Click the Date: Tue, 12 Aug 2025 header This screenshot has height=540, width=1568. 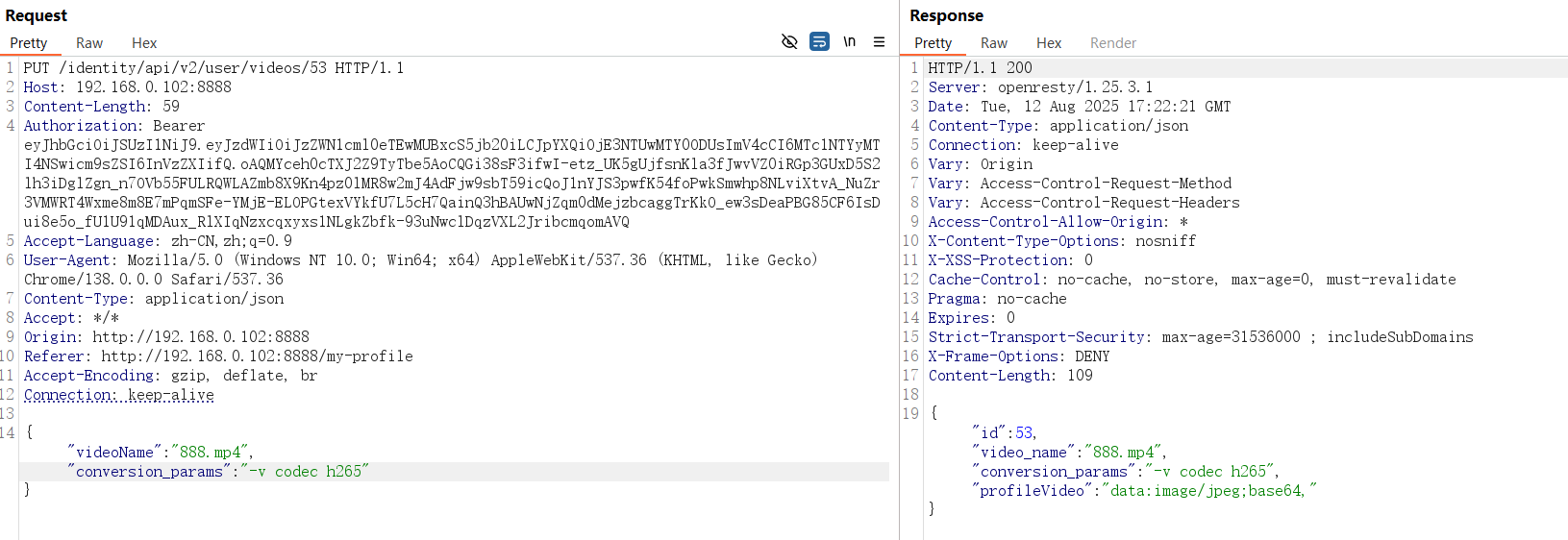click(x=1080, y=107)
